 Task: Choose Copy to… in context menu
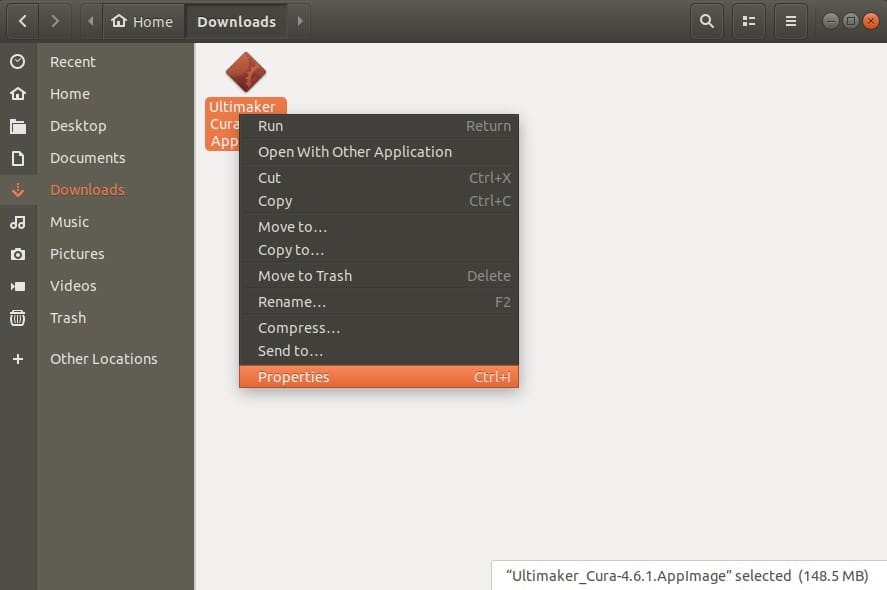pos(379,250)
